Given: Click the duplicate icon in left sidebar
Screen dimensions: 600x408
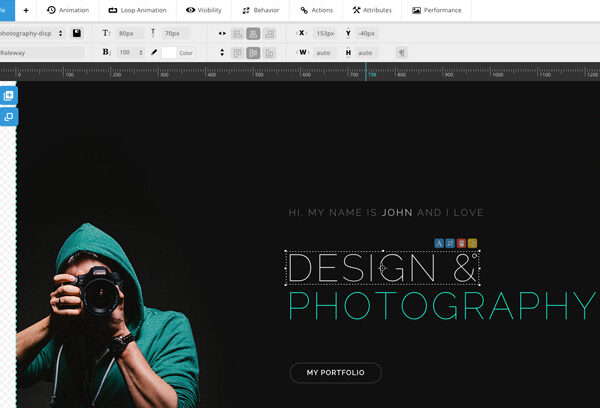Looking at the screenshot, I should click(8, 117).
